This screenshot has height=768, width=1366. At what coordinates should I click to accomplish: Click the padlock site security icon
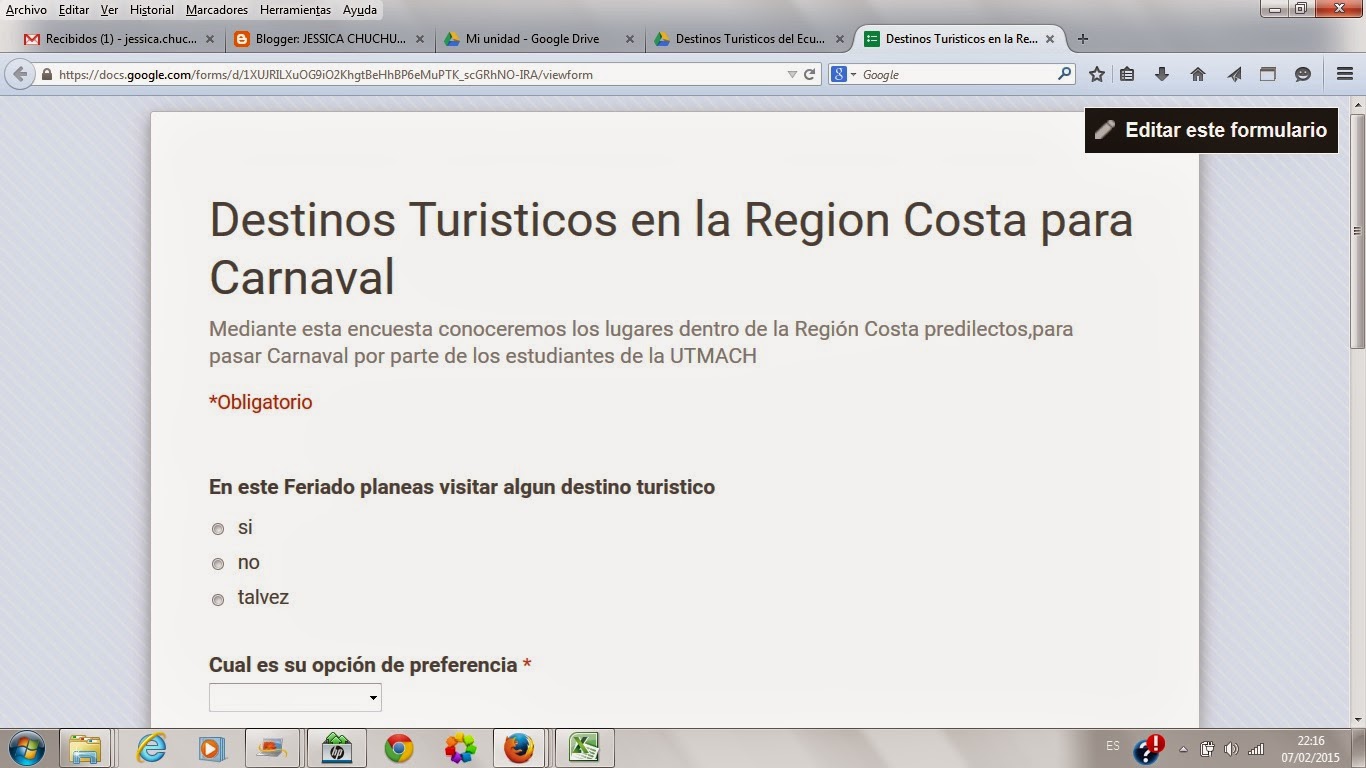(x=46, y=74)
